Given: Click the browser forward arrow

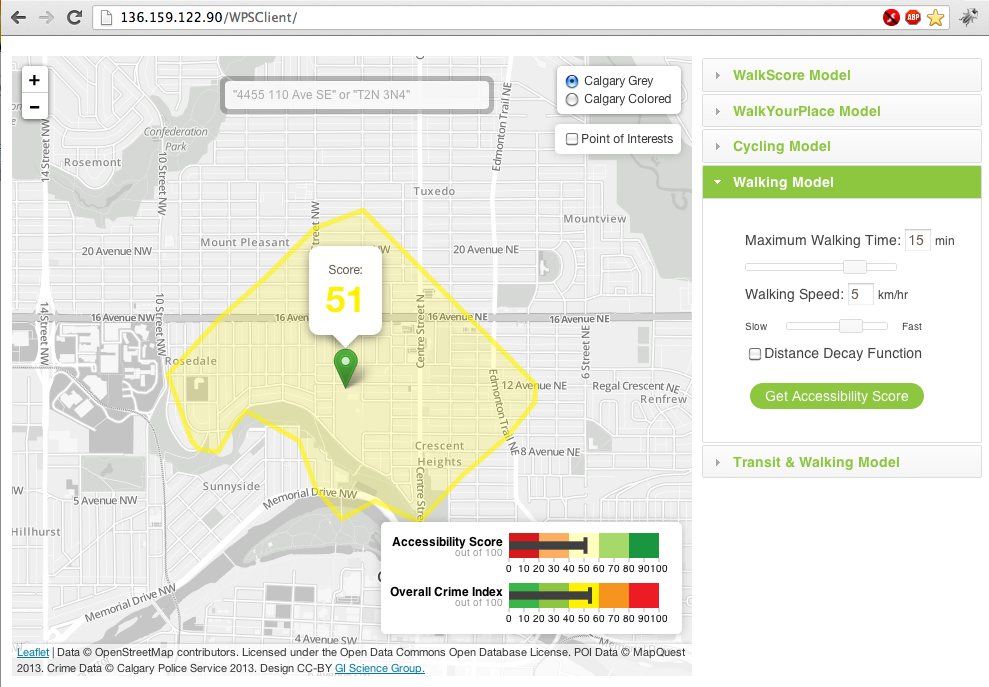Looking at the screenshot, I should pos(45,17).
